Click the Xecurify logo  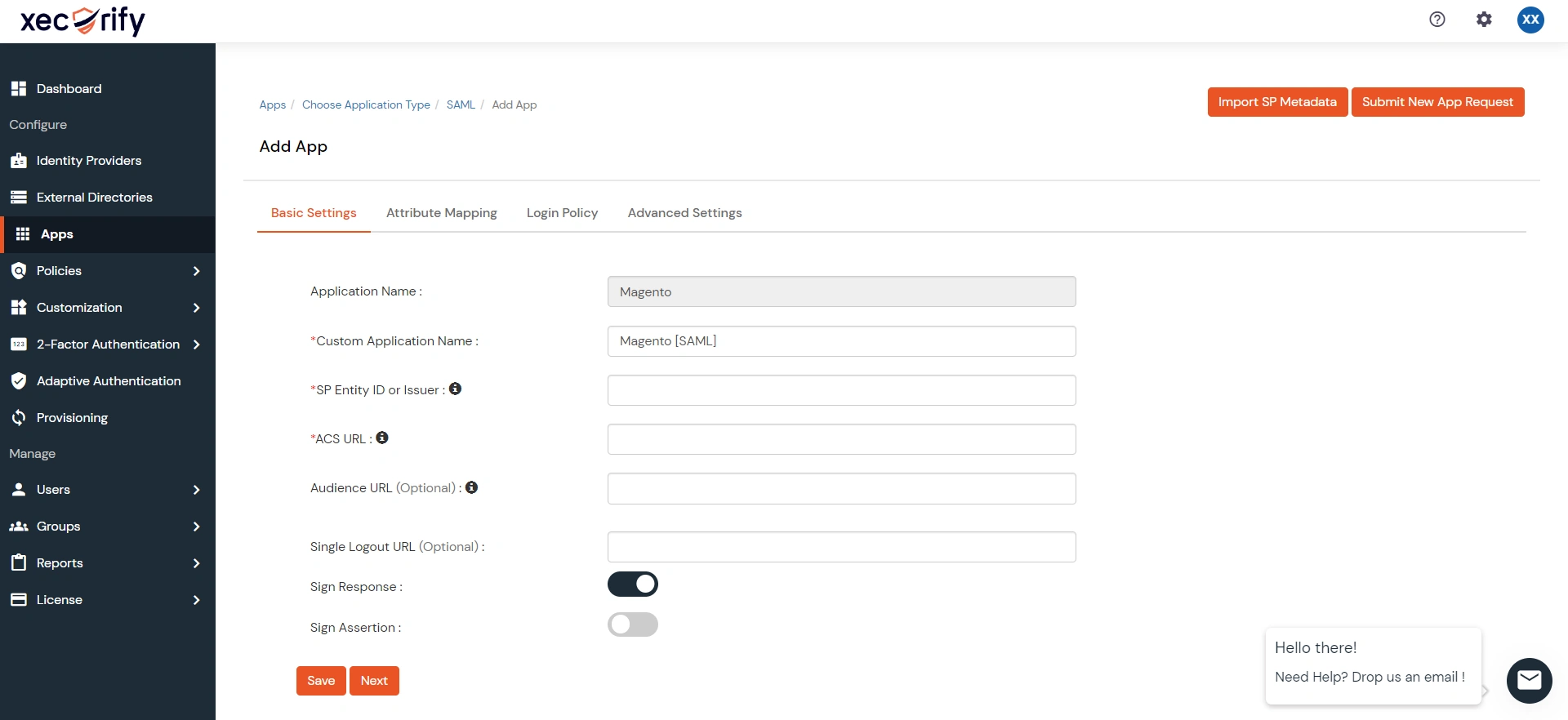coord(82,20)
